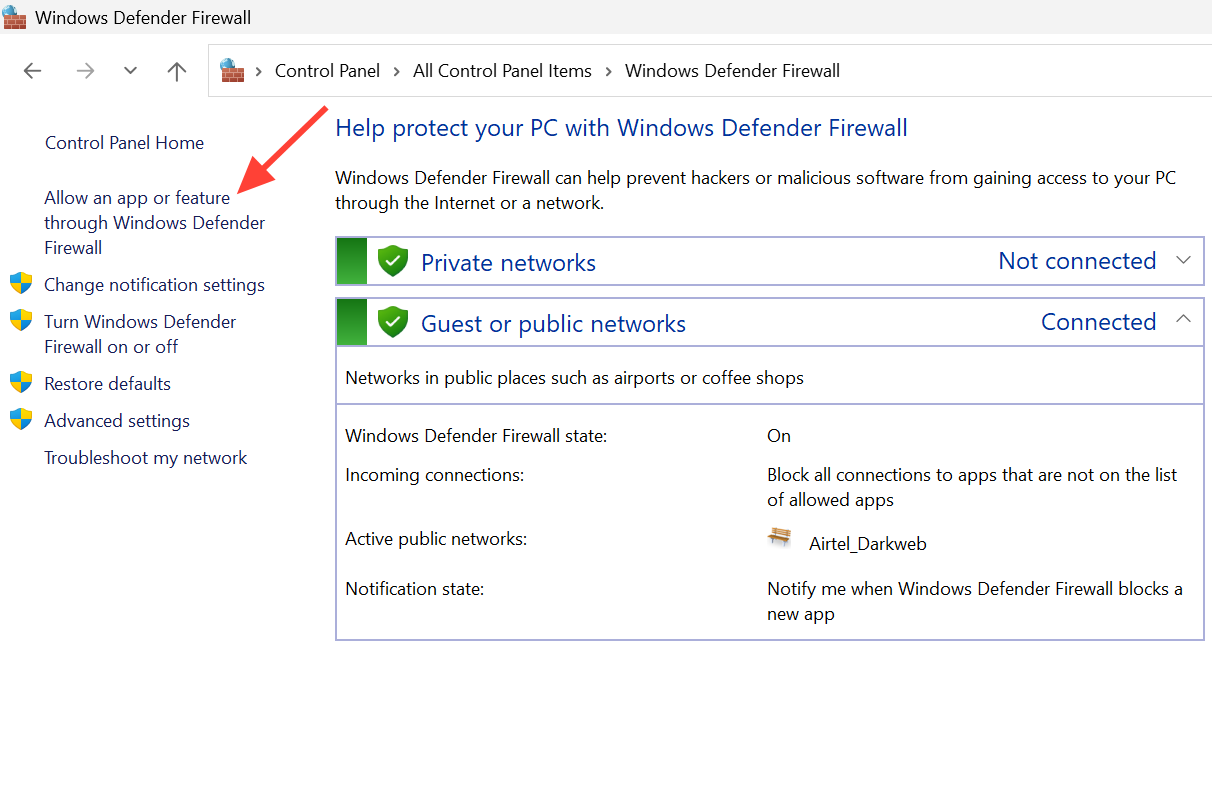Click Networks in public places description text
The width and height of the screenshot is (1212, 790).
tap(574, 378)
